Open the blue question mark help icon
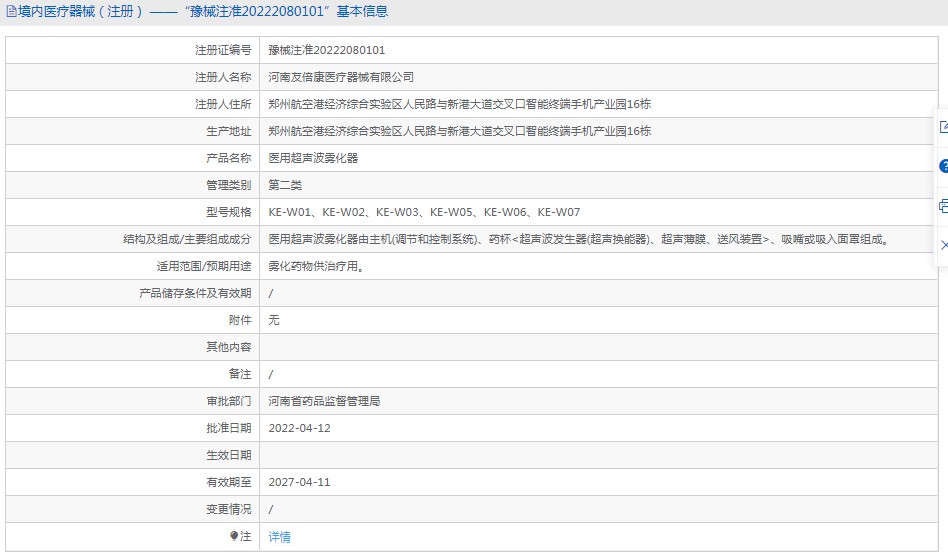This screenshot has height=557, width=948. 942,167
